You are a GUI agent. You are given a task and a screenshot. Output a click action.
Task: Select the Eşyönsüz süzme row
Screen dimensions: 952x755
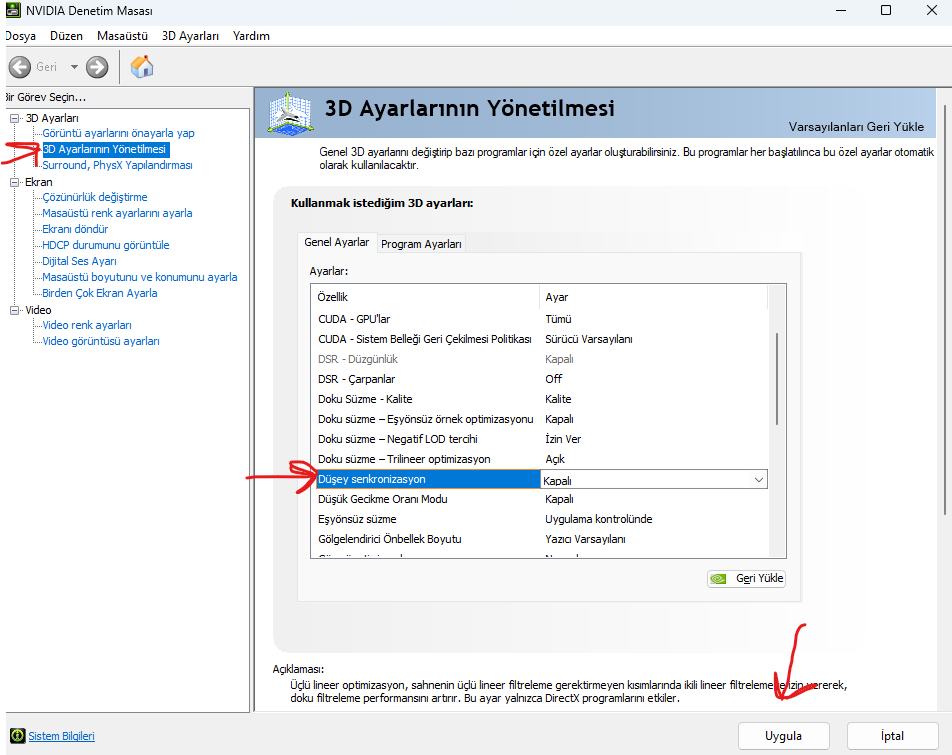540,520
